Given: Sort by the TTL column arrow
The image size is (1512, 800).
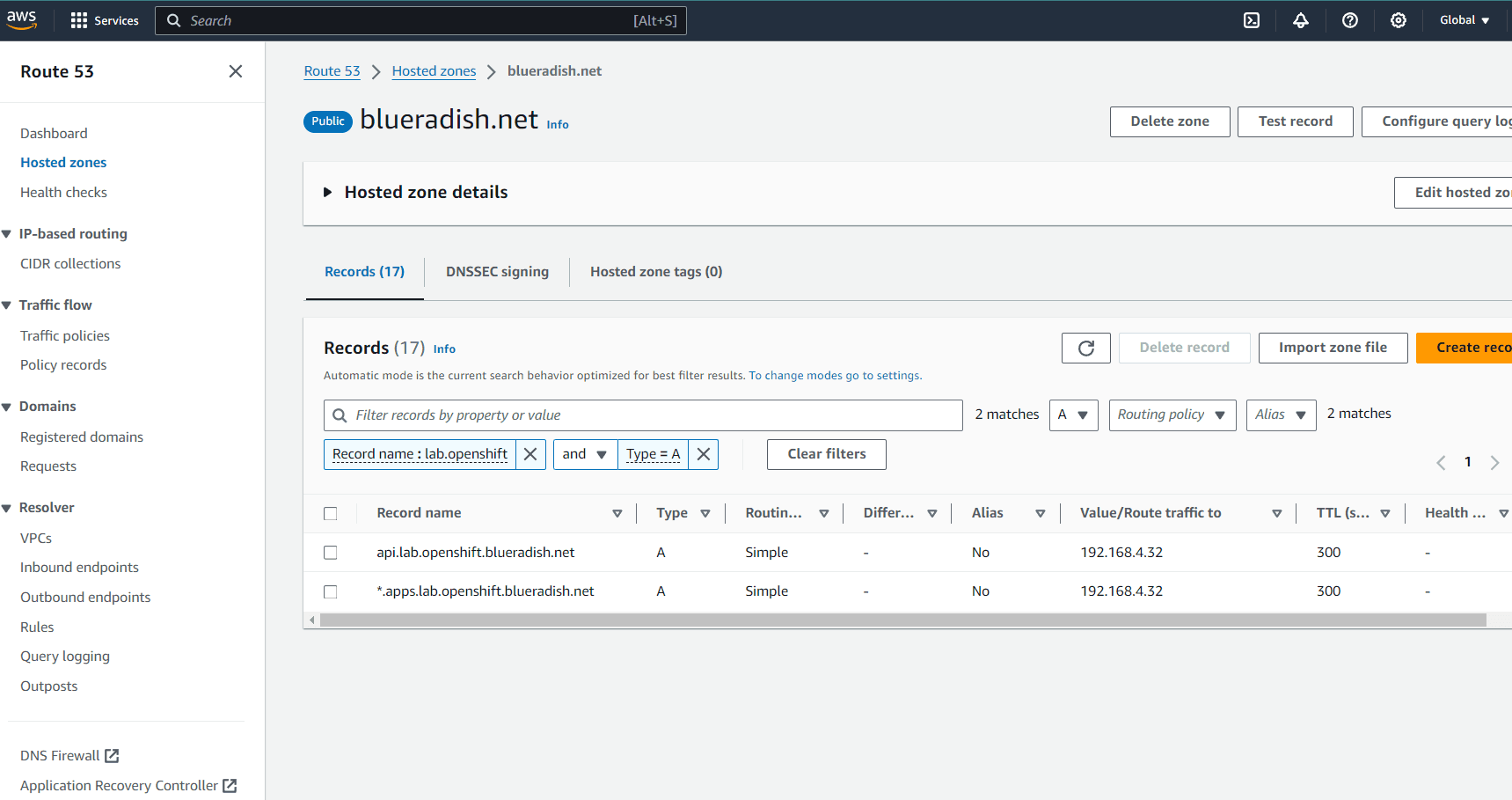Looking at the screenshot, I should [1385, 513].
